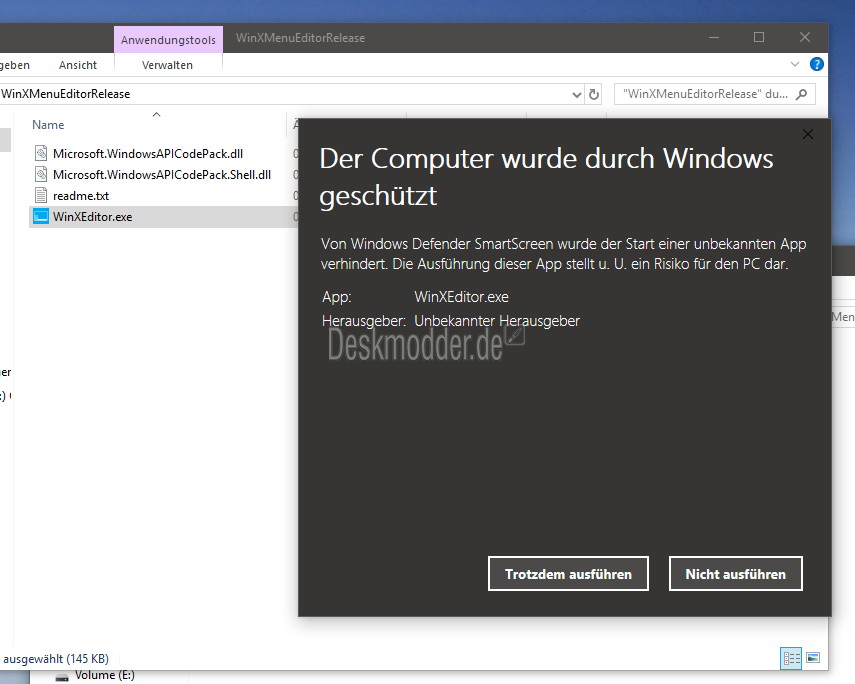Click the Volume (E:) drive entry
The width and height of the screenshot is (855, 684).
coord(95,676)
